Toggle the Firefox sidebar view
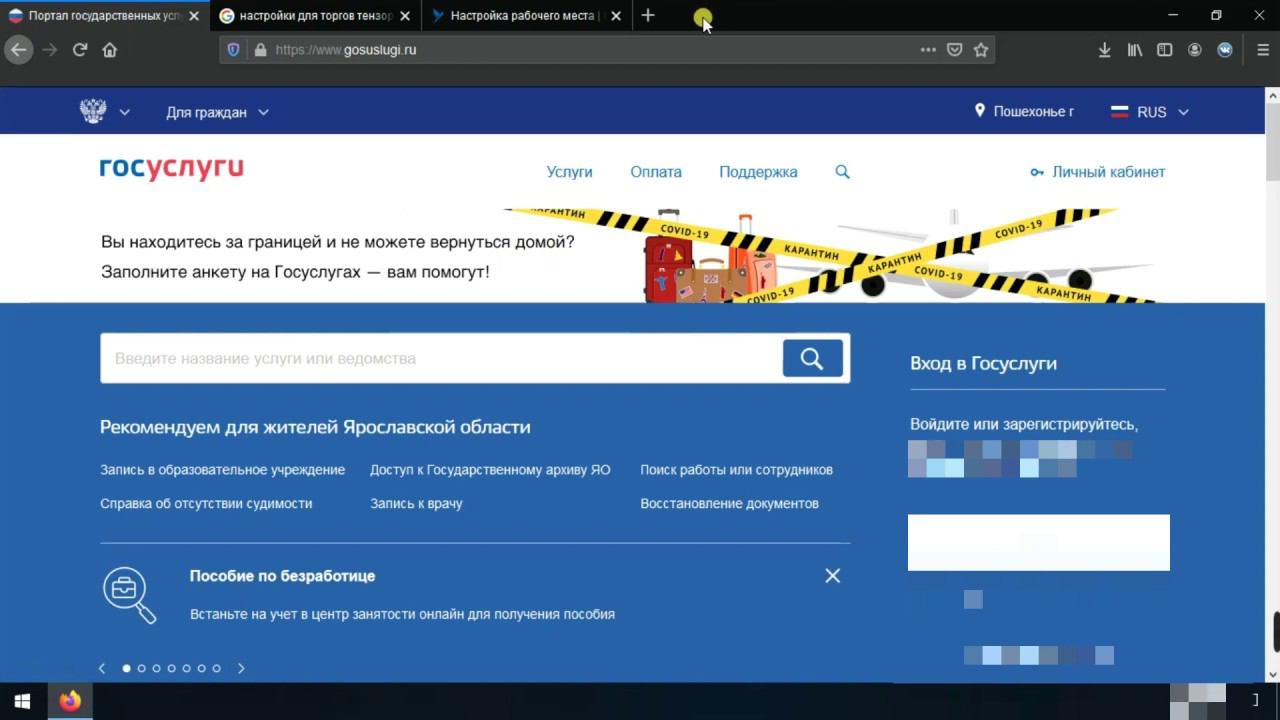1280x720 pixels. tap(1165, 50)
